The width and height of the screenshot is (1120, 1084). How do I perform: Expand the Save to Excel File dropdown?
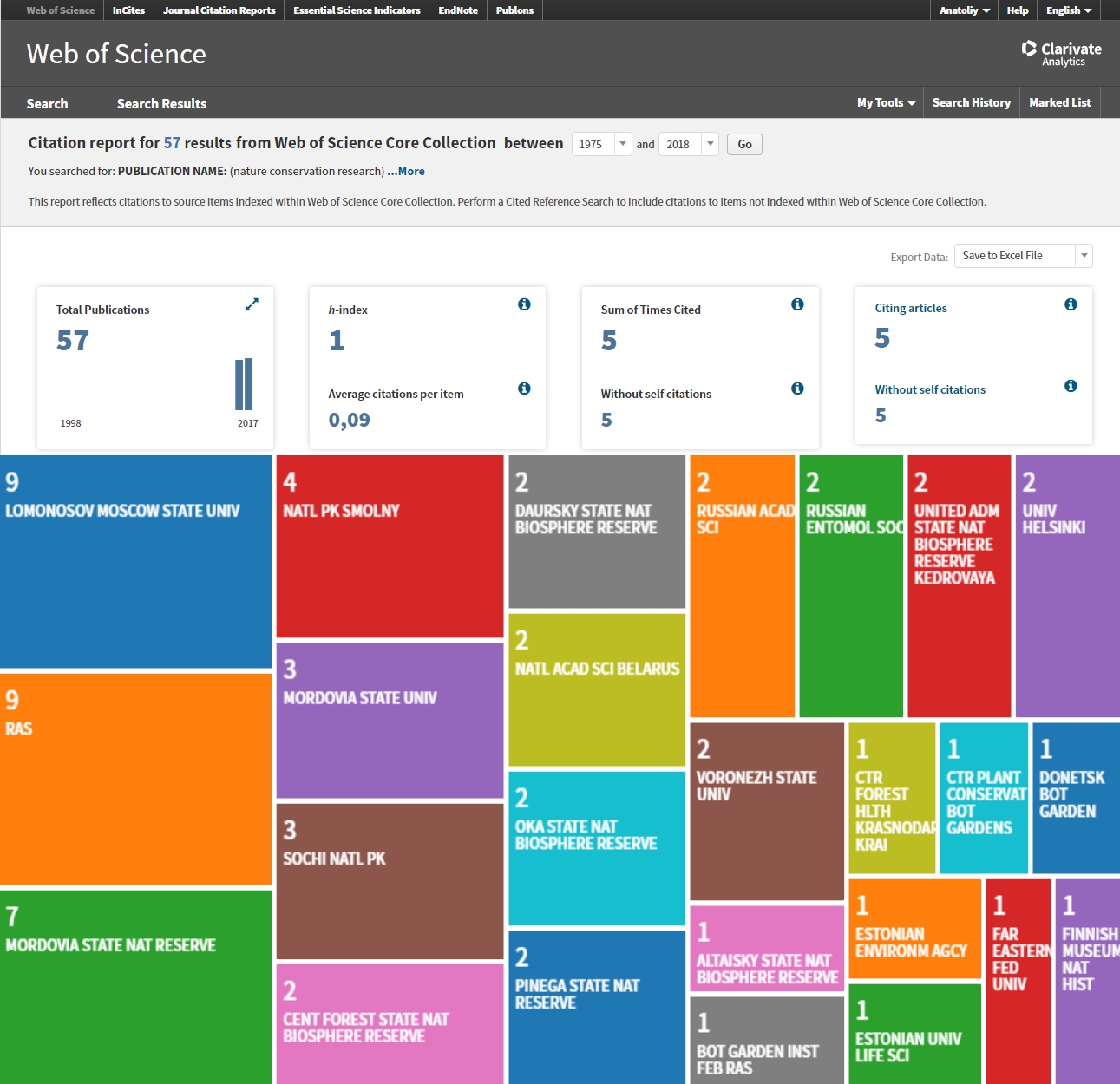tap(1024, 256)
